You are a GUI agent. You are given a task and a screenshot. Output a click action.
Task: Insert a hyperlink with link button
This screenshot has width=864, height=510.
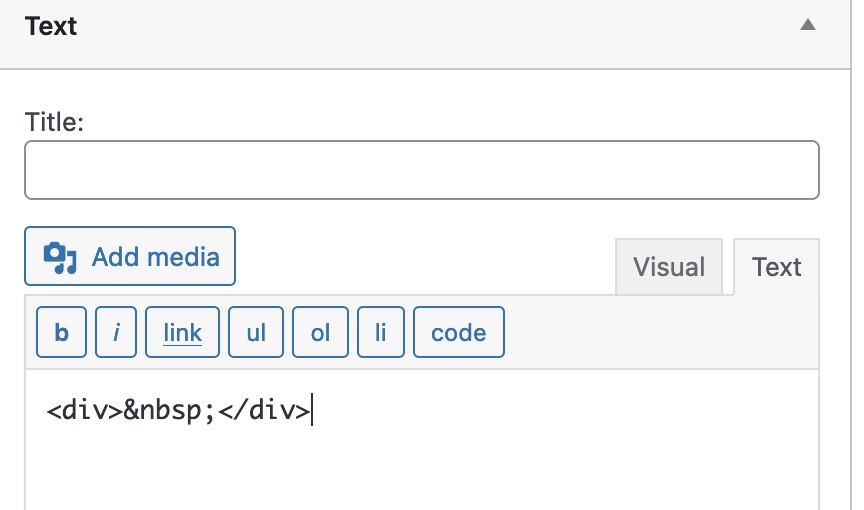(x=182, y=332)
